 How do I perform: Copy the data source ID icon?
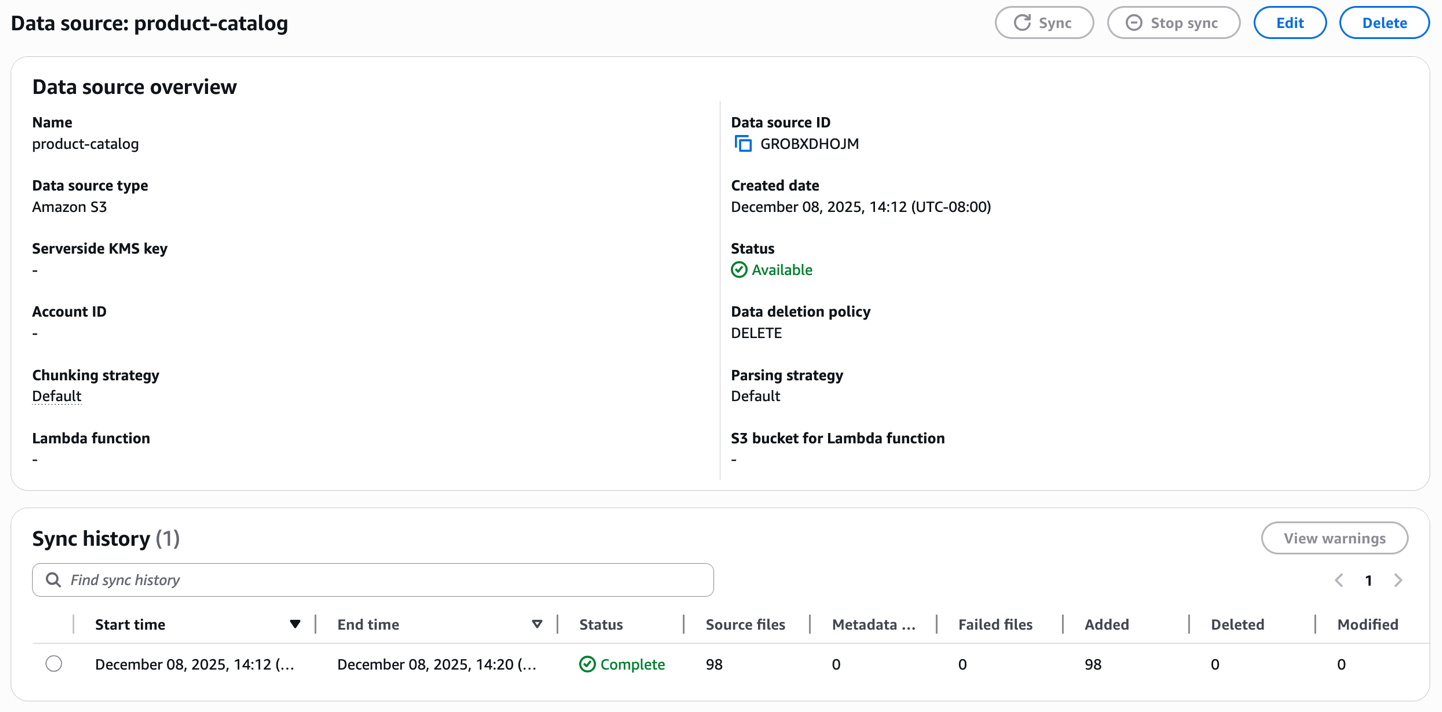743,144
